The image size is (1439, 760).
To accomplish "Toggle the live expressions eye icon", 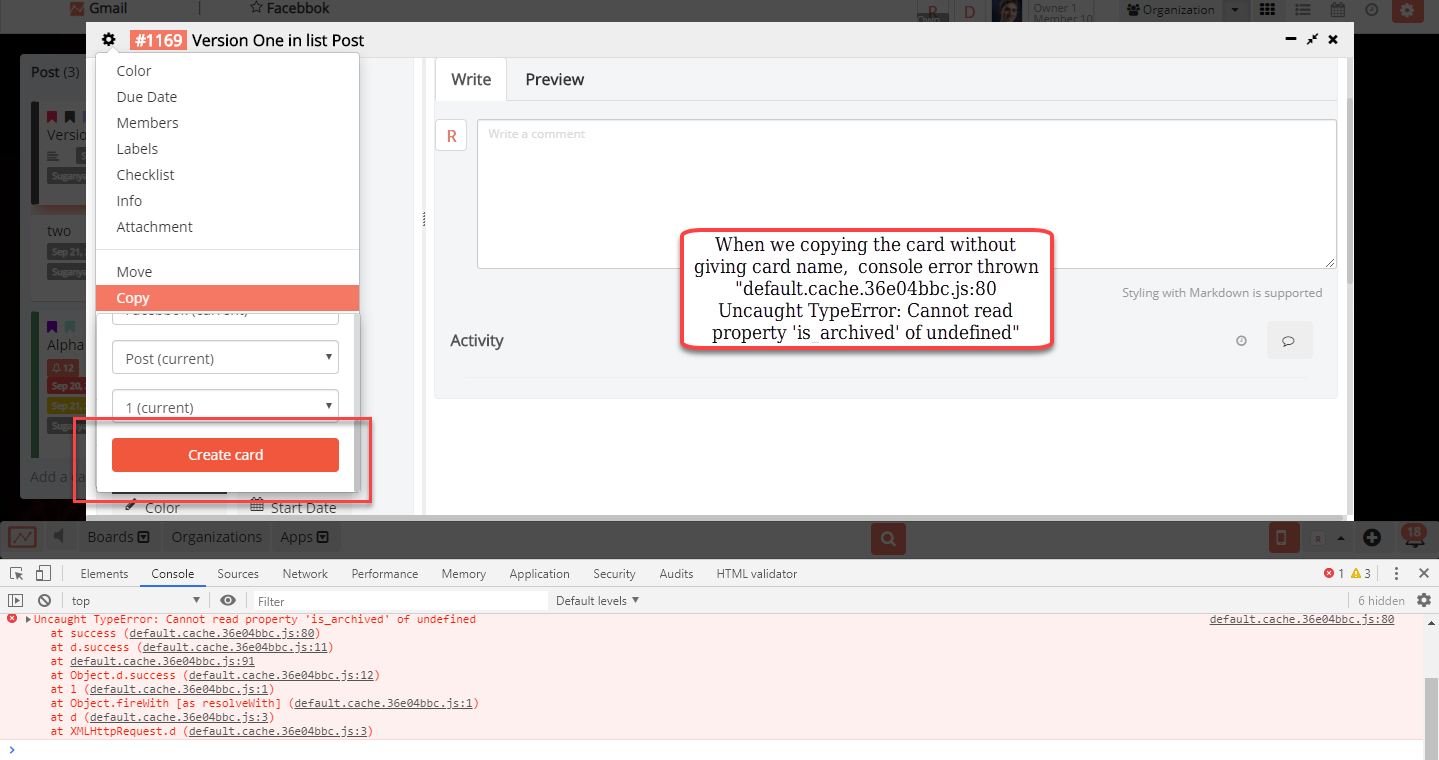I will pos(228,600).
